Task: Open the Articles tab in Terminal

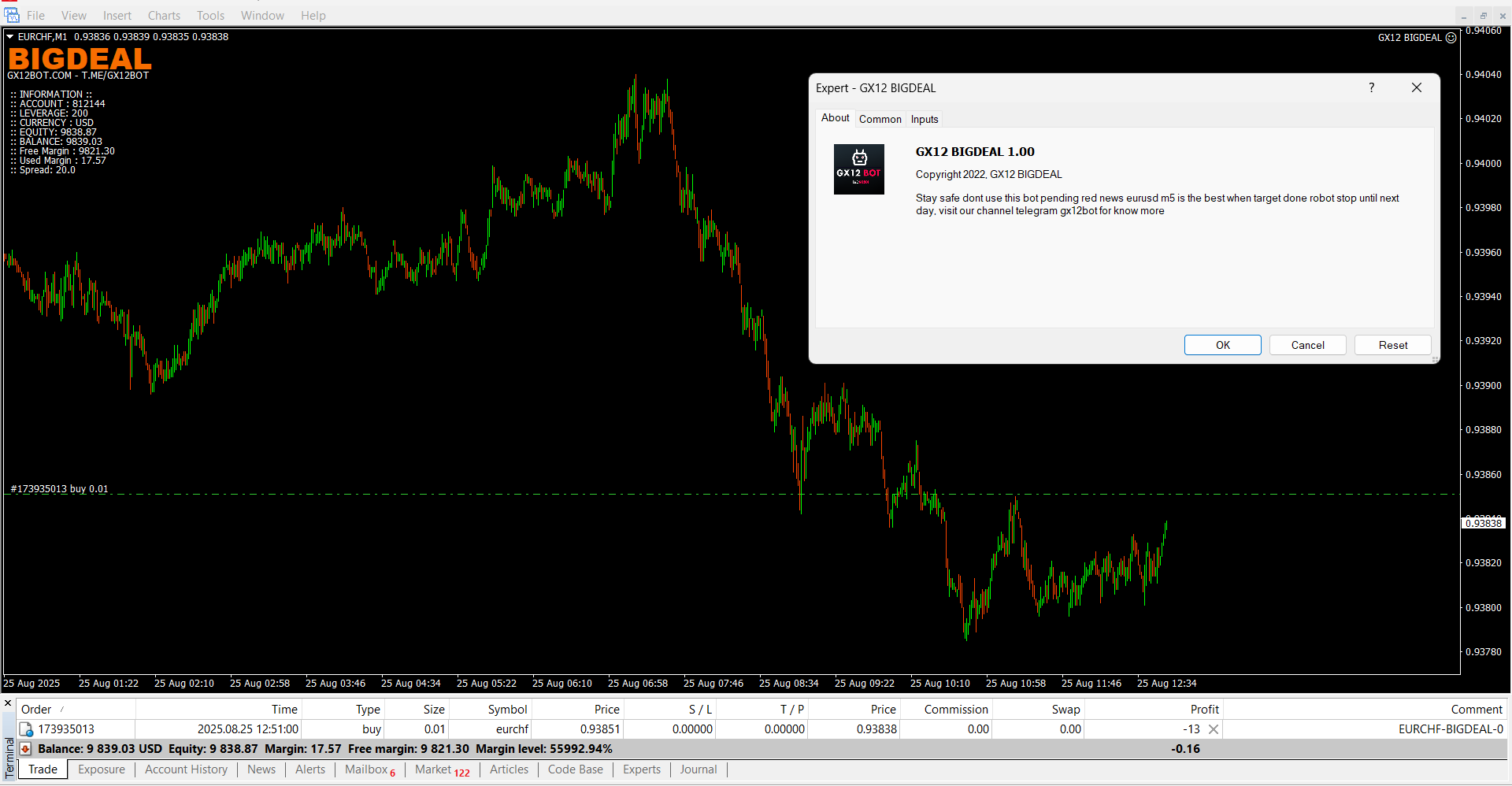Action: [x=509, y=769]
